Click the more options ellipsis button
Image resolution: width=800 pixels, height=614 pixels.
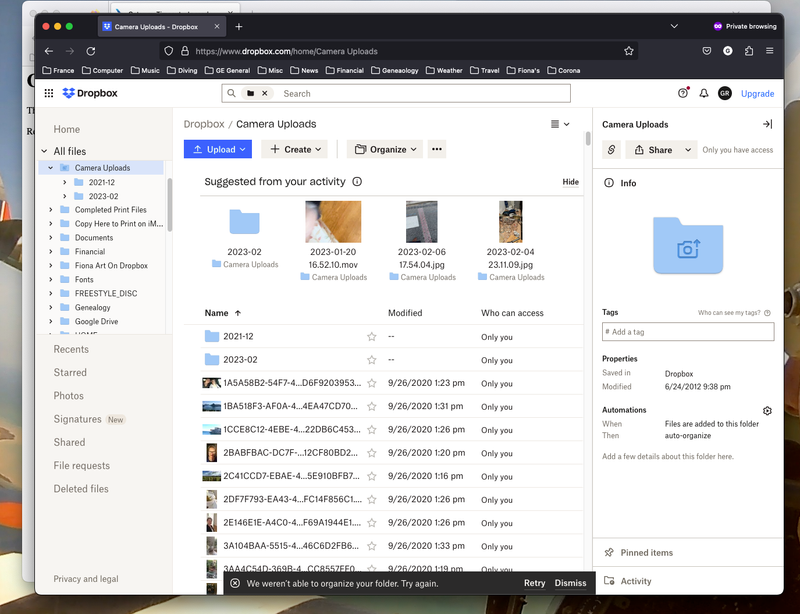[x=436, y=149]
